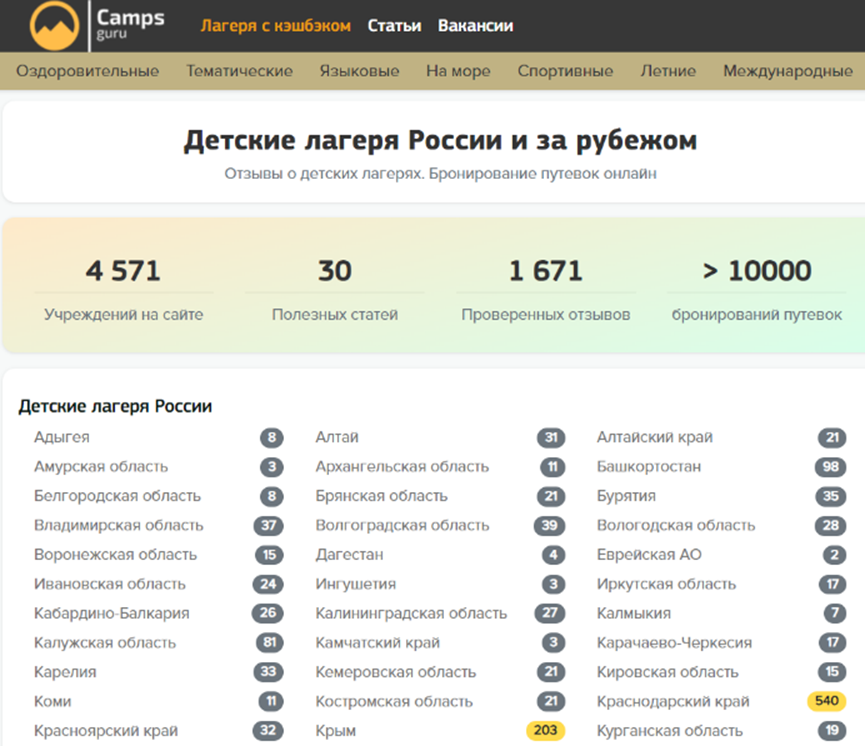Click the yellow 540 badge beside Краснодарский край
Viewport: 865px width, 746px height.
(x=826, y=701)
